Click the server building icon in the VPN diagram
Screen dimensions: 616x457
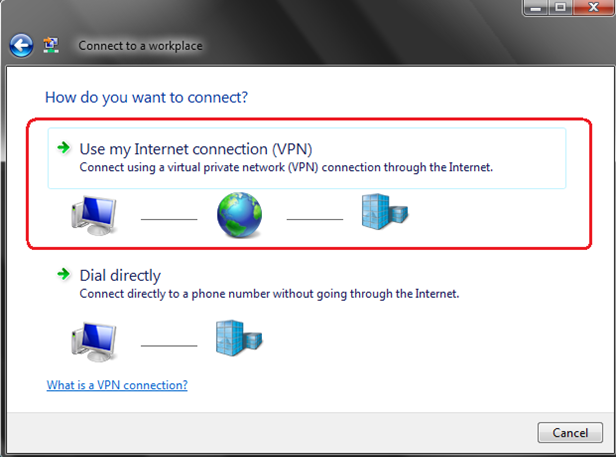coord(385,211)
